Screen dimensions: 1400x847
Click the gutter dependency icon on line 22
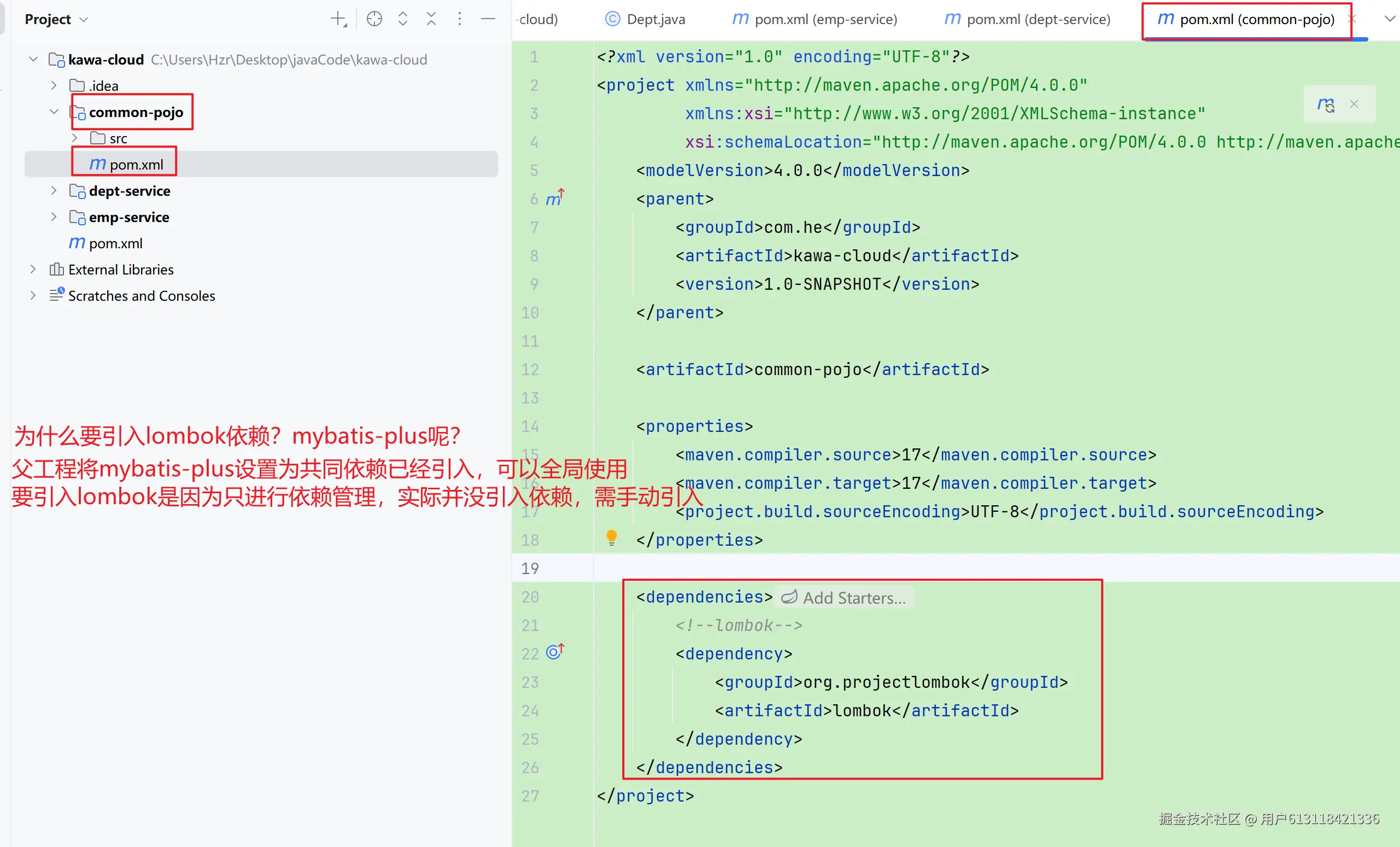pyautogui.click(x=554, y=652)
